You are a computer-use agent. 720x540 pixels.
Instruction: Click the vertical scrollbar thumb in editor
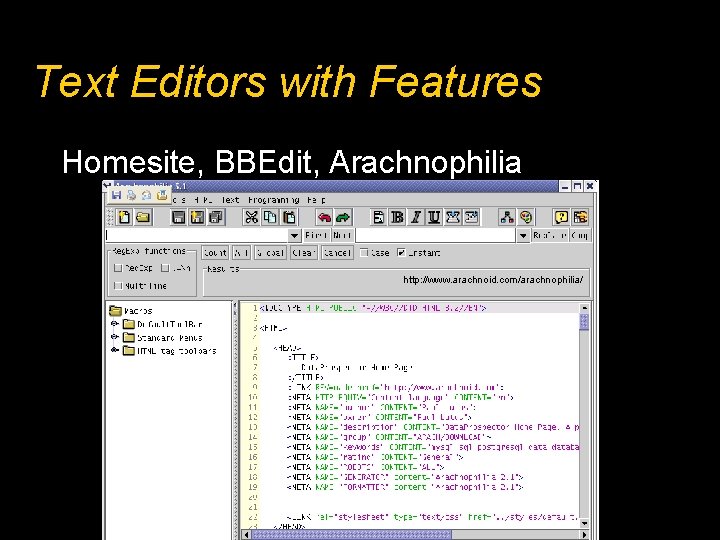584,321
